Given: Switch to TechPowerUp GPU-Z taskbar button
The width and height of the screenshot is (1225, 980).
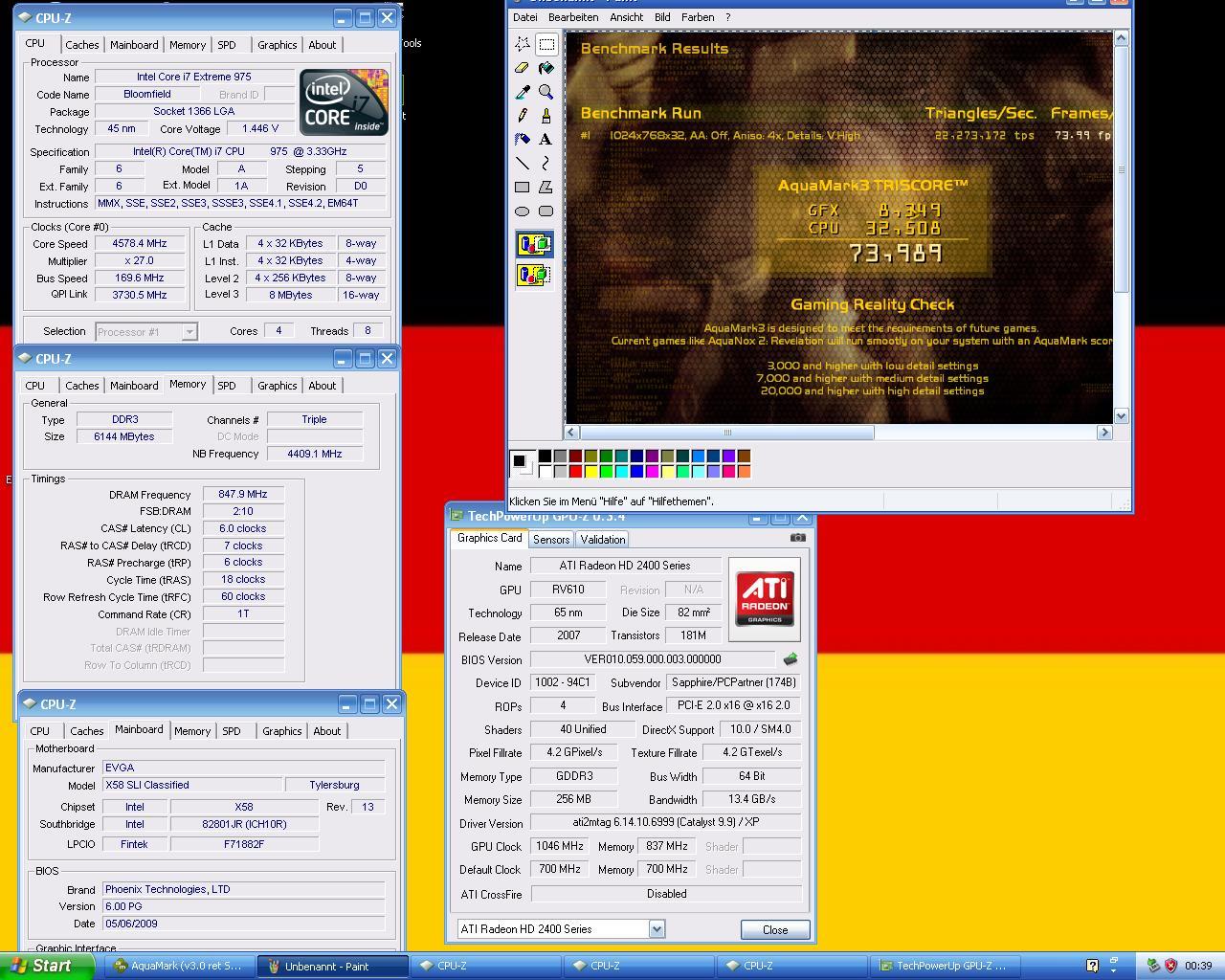Looking at the screenshot, I should click(946, 966).
